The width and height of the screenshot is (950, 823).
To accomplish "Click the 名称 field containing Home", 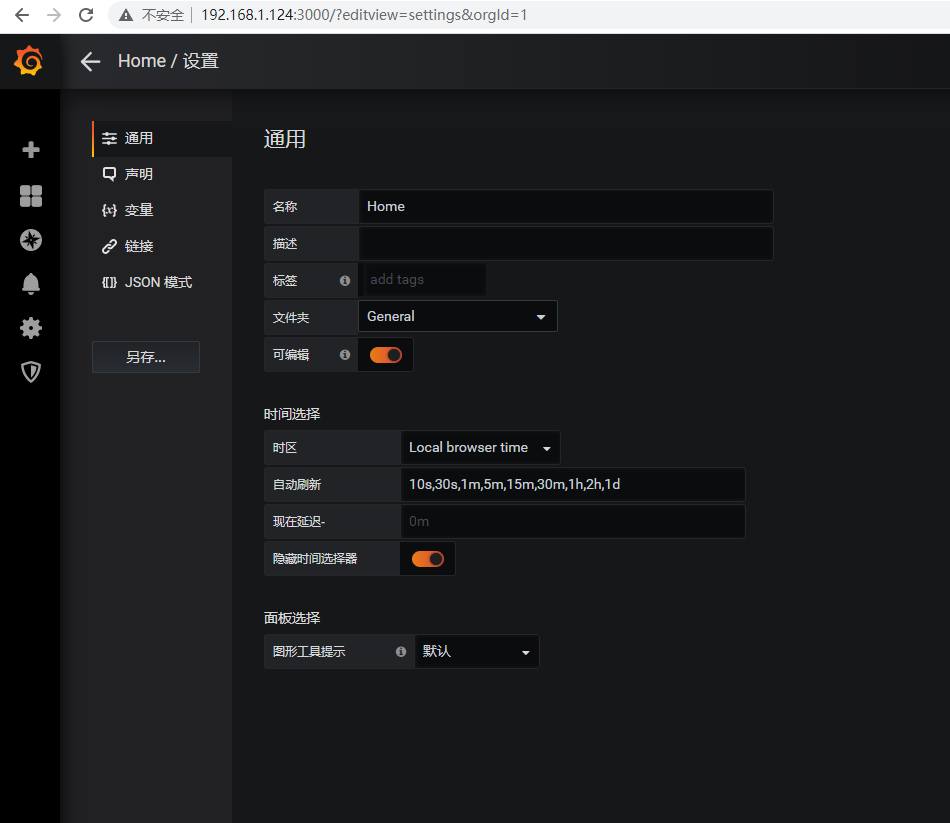I will pyautogui.click(x=566, y=207).
